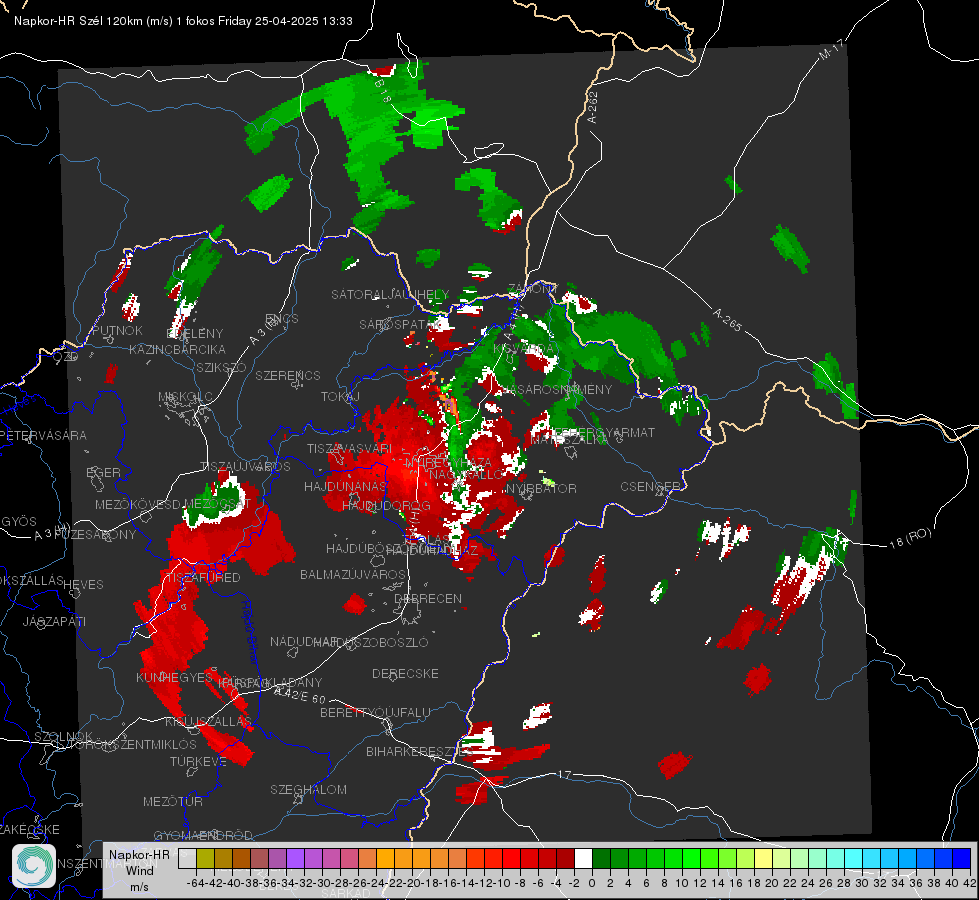979x900 pixels.
Task: Click the M-17 road label
Action: tap(832, 49)
